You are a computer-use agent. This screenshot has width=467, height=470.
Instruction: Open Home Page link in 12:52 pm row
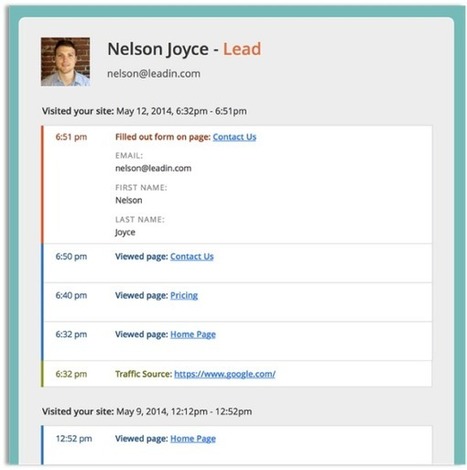coord(193,439)
